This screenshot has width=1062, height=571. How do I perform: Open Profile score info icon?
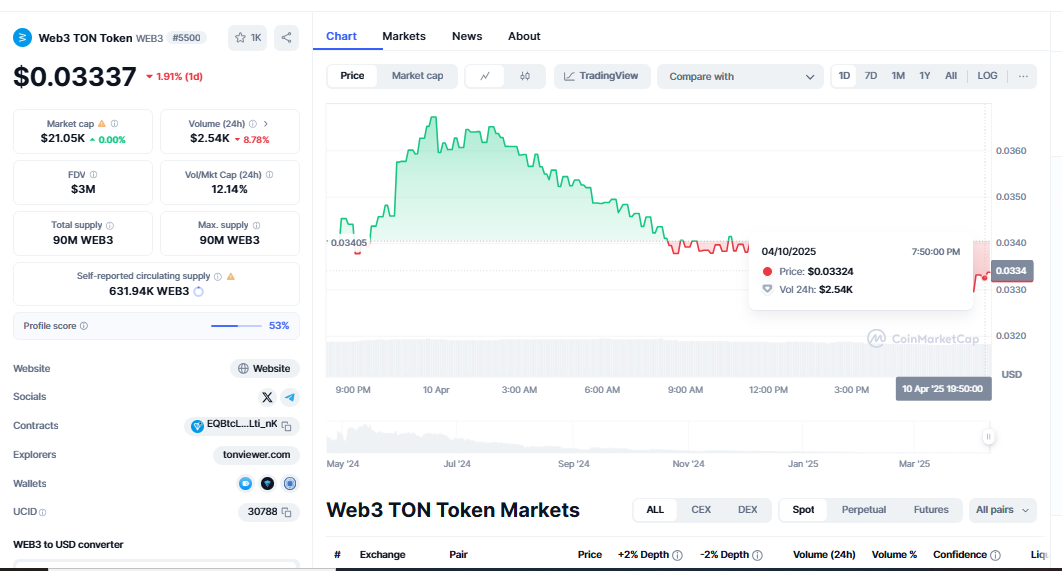coord(84,326)
